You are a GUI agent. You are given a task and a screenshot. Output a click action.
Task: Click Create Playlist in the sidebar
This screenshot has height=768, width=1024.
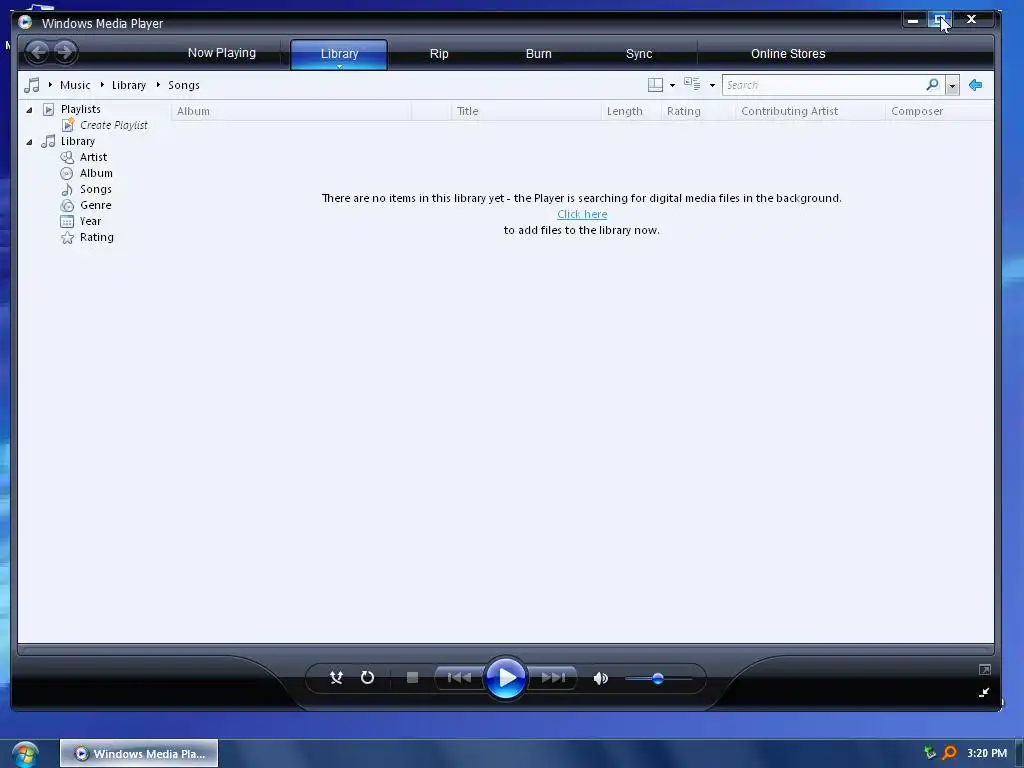[114, 125]
